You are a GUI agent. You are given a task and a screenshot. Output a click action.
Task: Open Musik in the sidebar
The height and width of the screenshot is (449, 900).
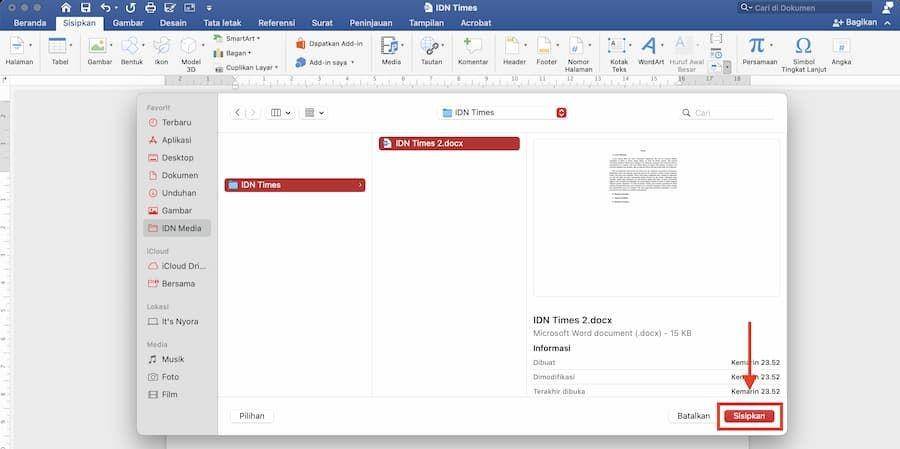[x=177, y=359]
